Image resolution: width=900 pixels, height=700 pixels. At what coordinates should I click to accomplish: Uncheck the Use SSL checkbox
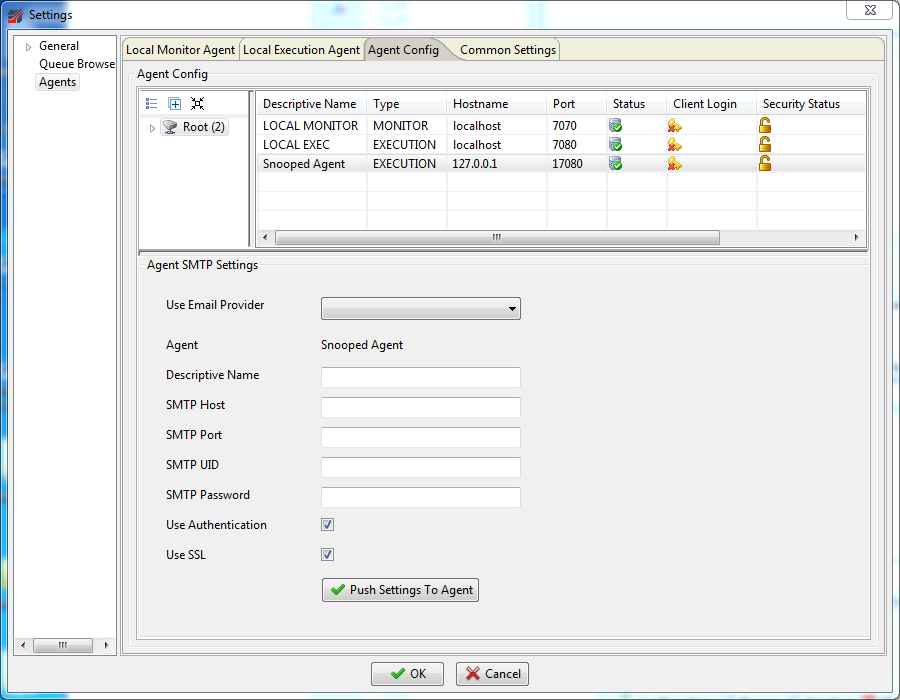click(x=327, y=555)
